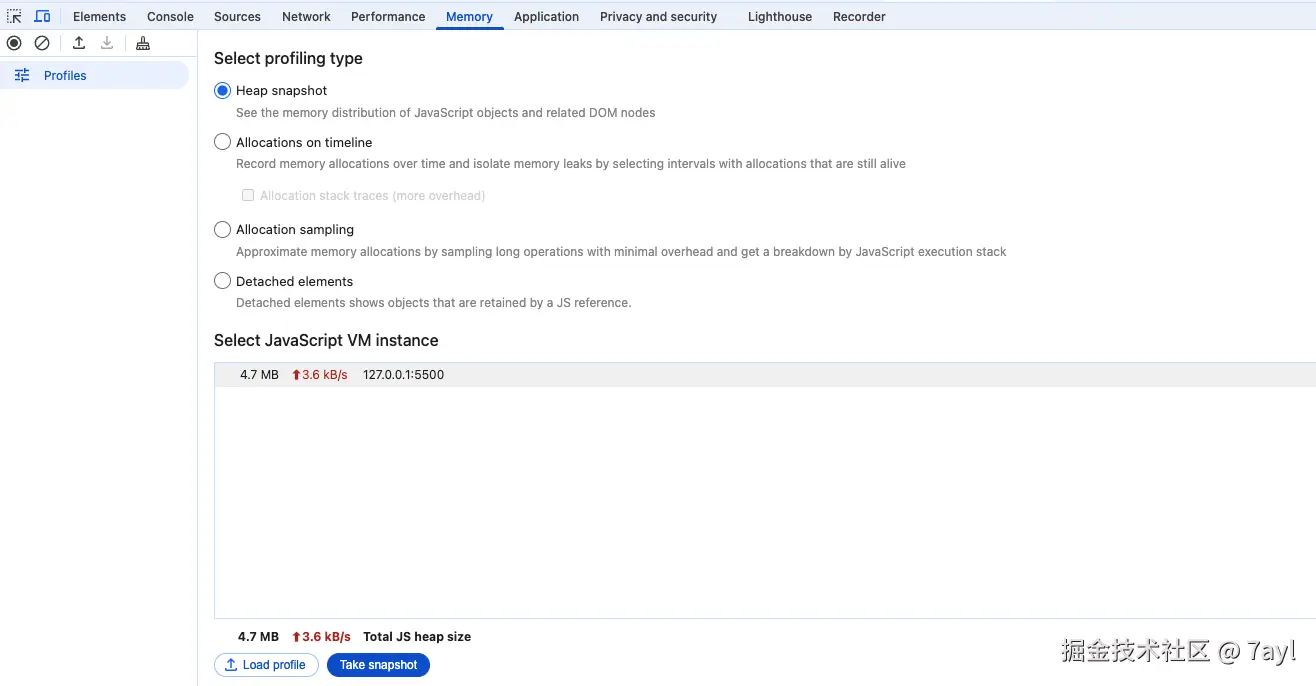Screen dimensions: 1316x686
Task: Select Profiles in the sidebar
Action: pos(65,75)
